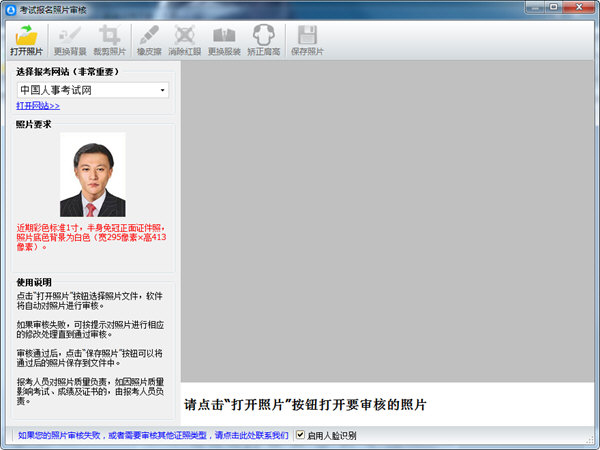The height and width of the screenshot is (450, 600).
Task: Open the 更换服装 clothing tool
Action: tap(223, 36)
